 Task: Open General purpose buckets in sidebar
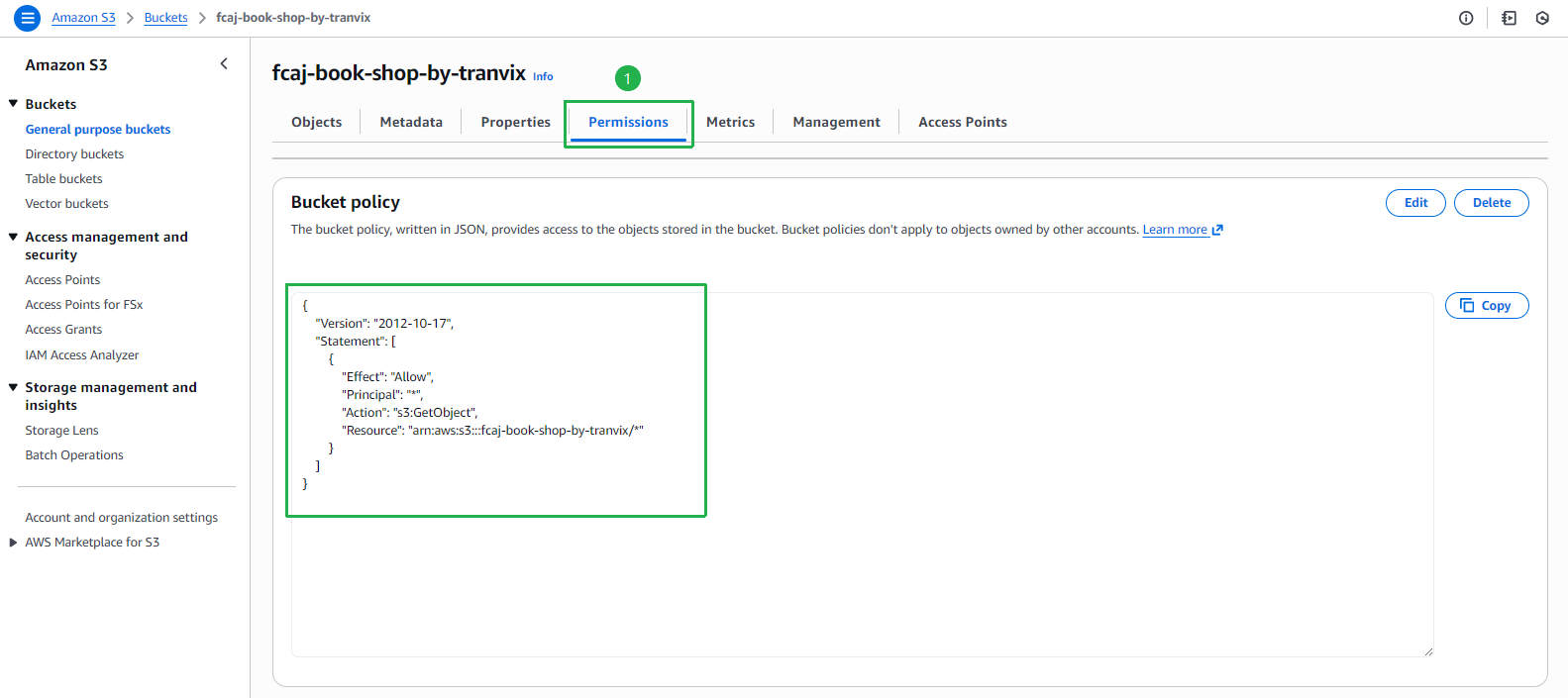(x=98, y=130)
